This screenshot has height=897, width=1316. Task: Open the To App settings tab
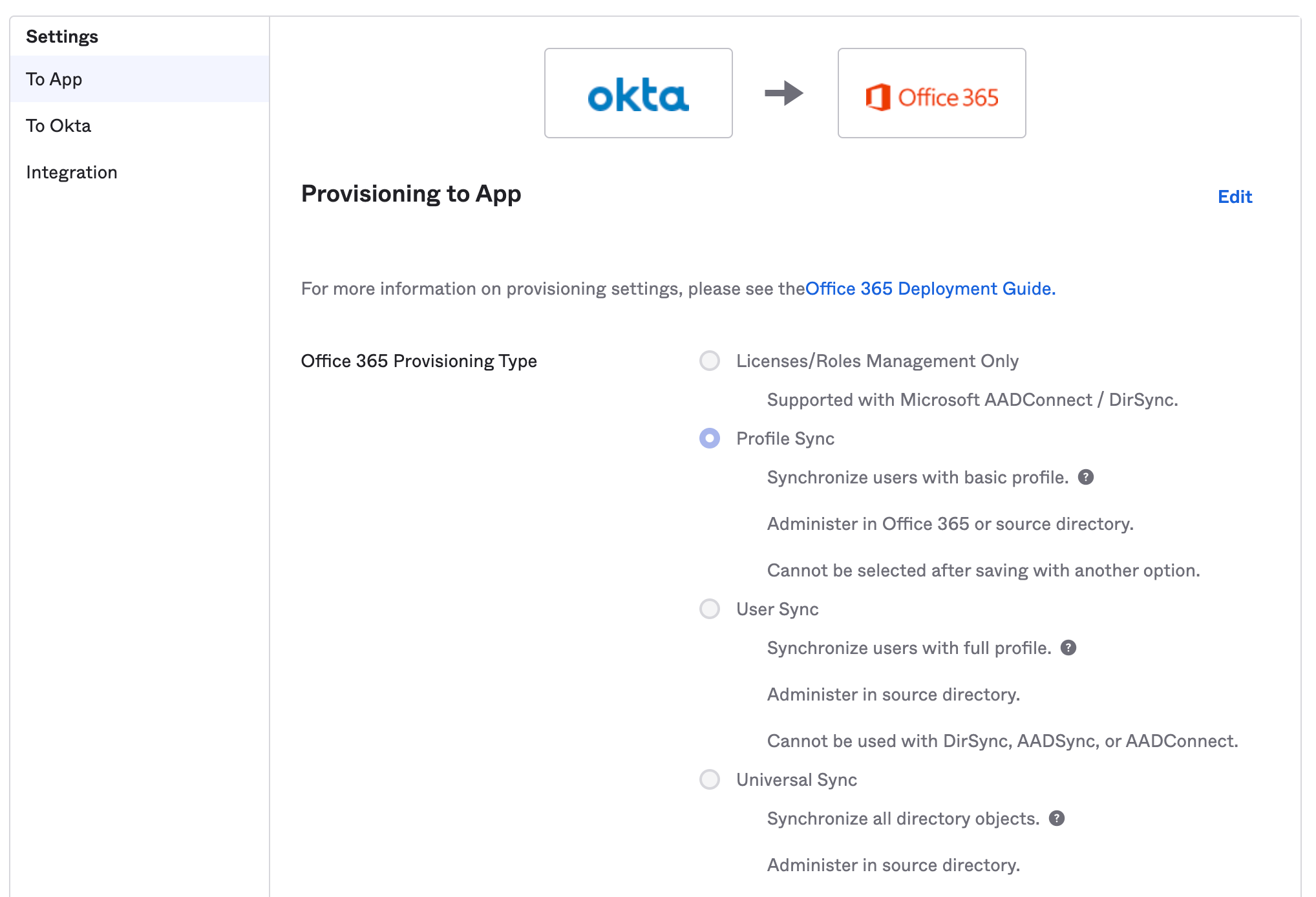point(54,79)
